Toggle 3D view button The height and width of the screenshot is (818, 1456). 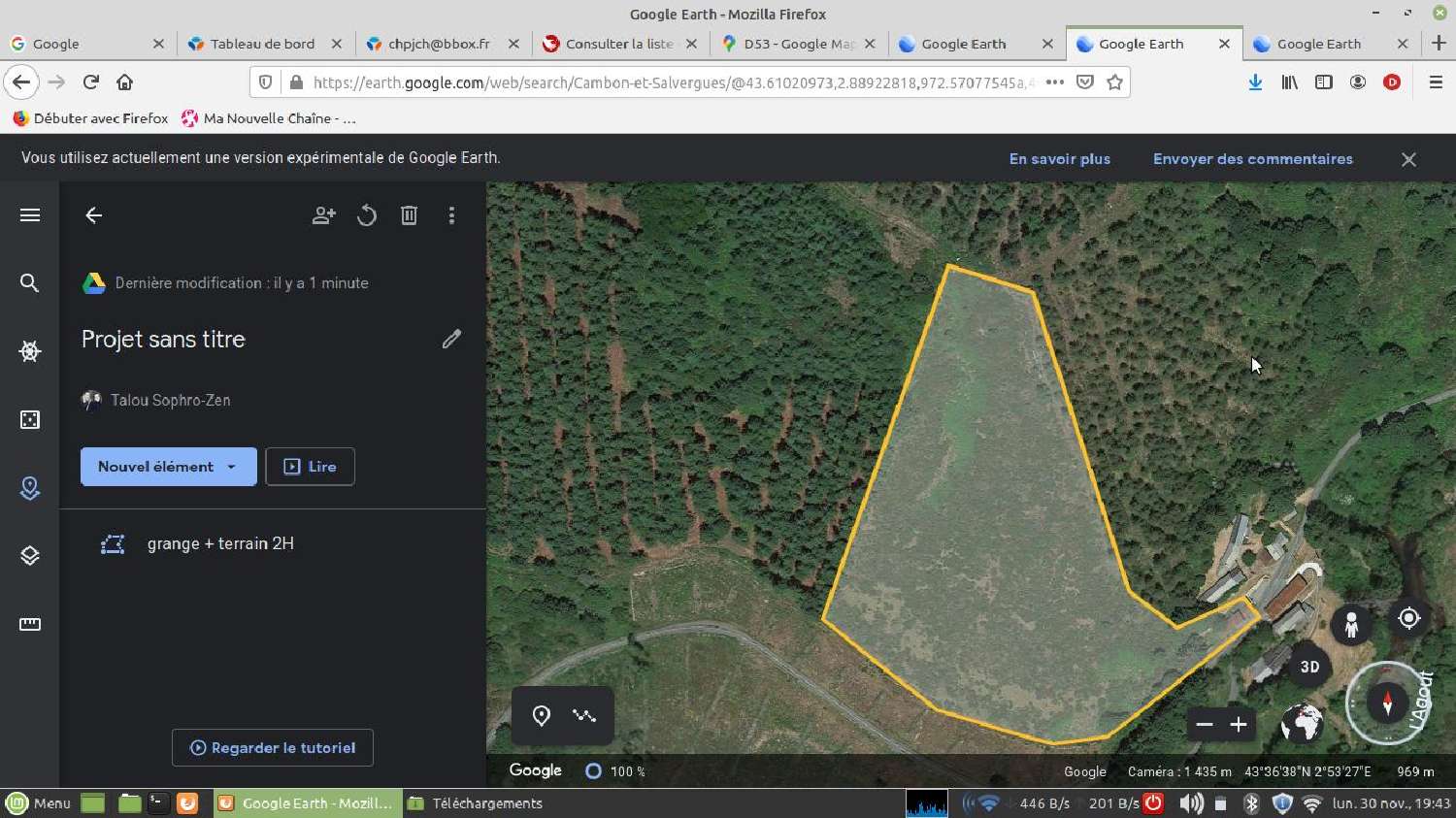1309,667
